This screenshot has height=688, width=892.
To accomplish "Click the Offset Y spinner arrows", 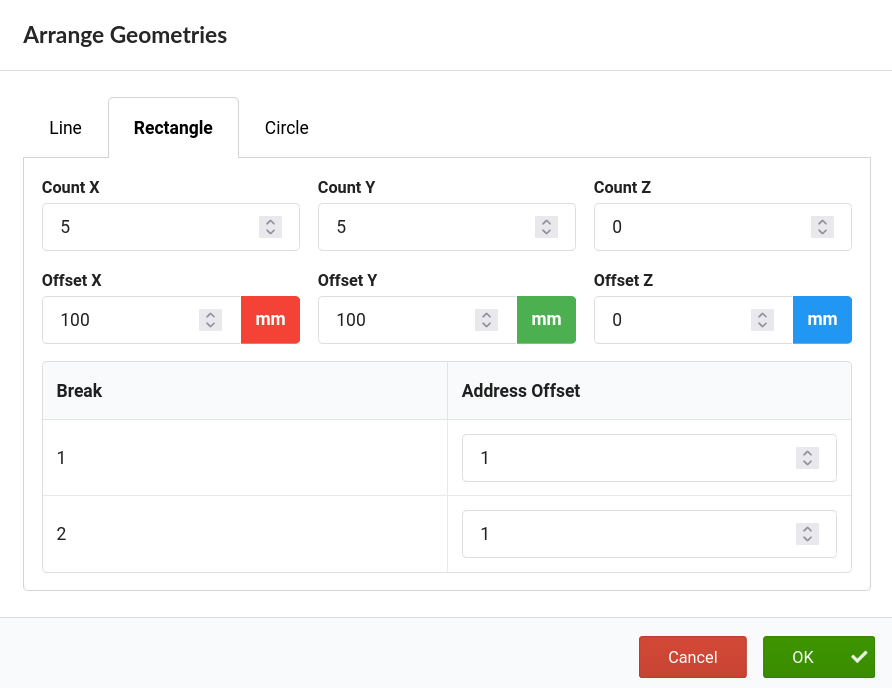I will pyautogui.click(x=486, y=320).
